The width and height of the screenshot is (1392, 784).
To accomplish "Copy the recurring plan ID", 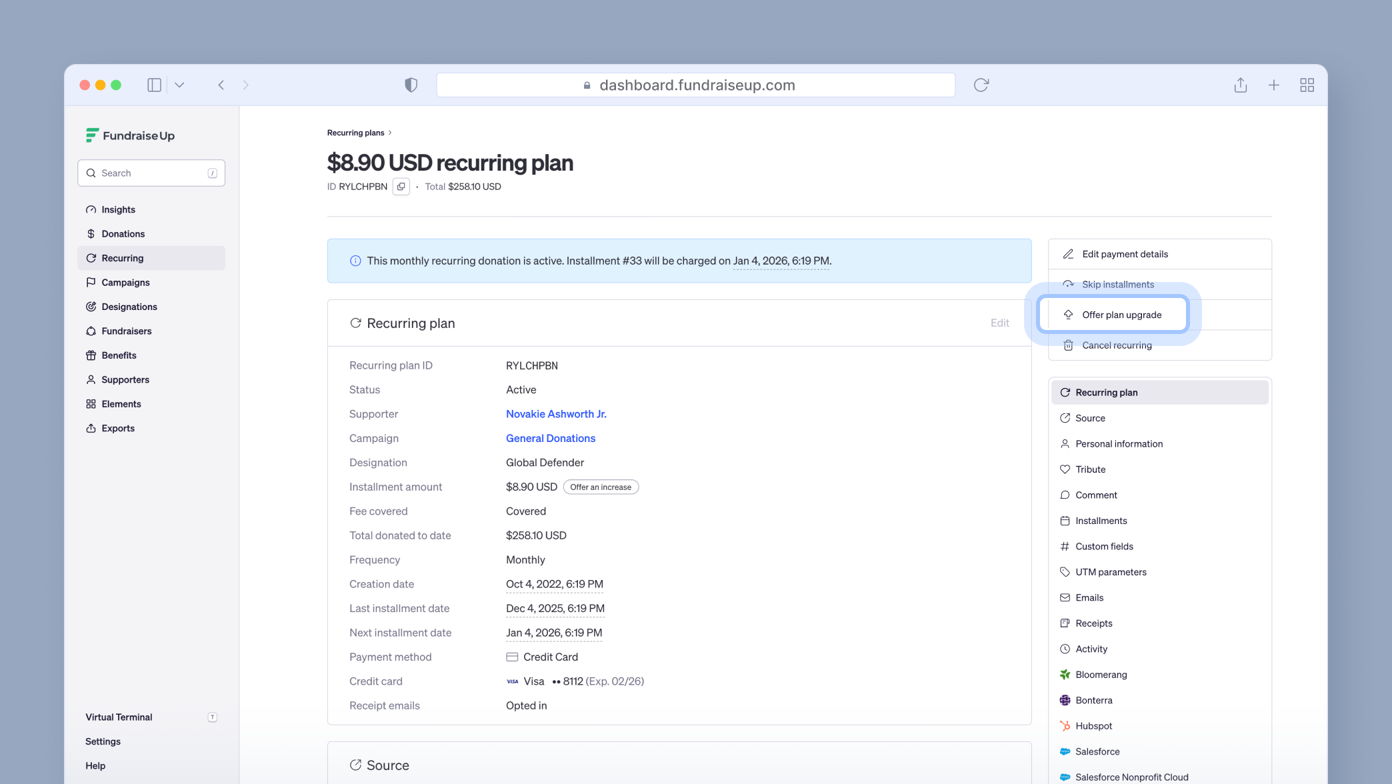I will pos(401,186).
